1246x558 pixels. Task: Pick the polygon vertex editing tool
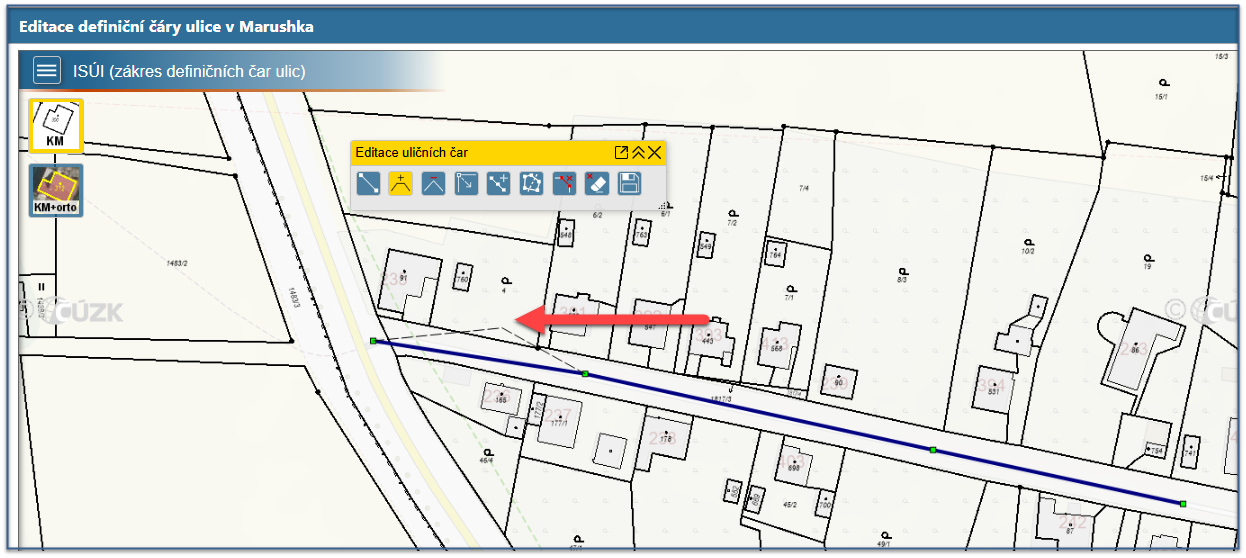click(531, 184)
